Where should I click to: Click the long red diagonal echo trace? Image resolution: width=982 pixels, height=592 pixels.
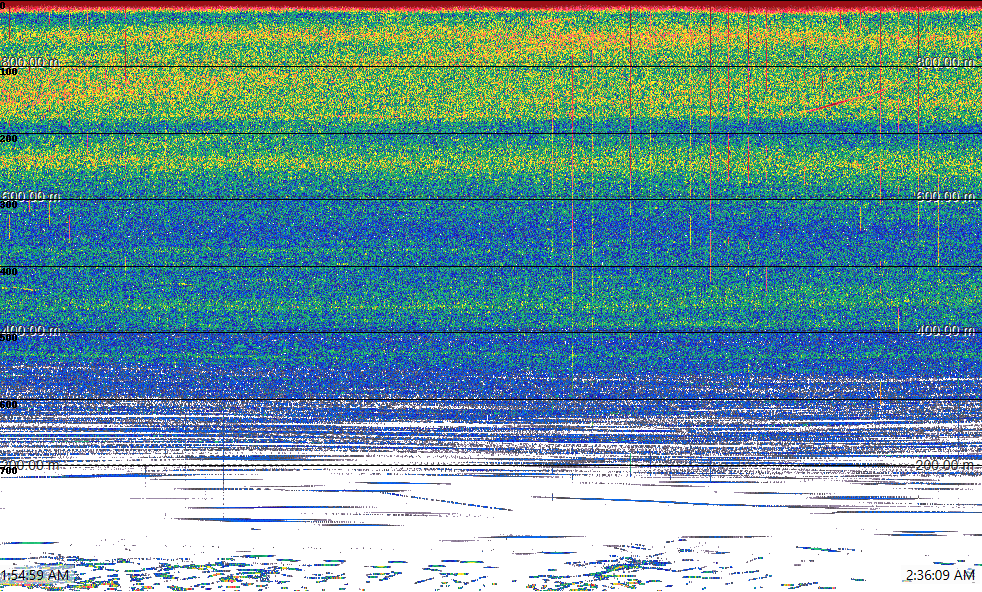point(844,101)
